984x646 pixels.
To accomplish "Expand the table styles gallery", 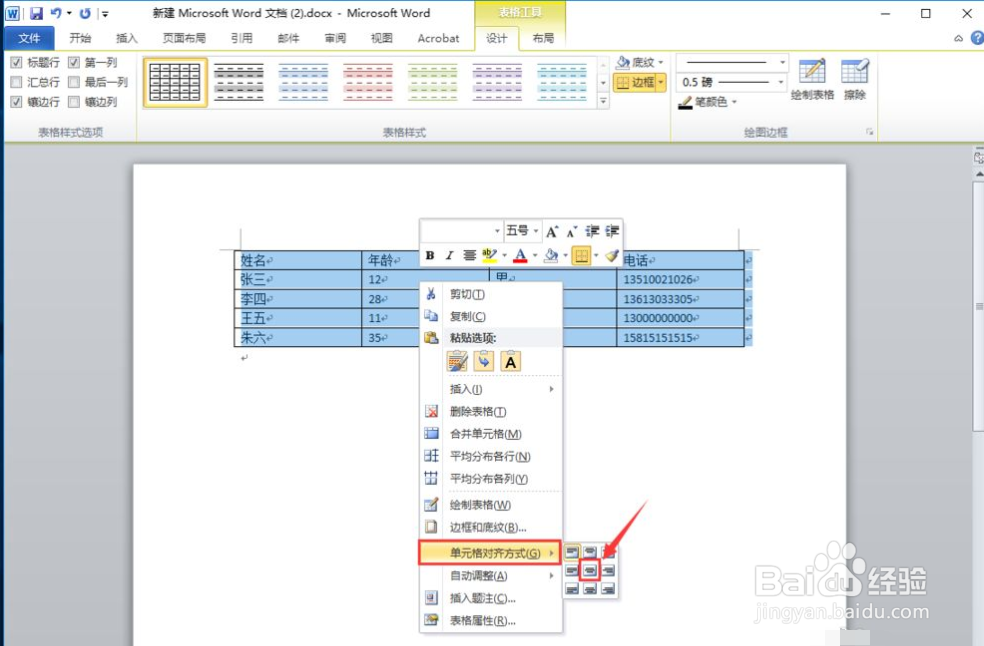I will [605, 101].
